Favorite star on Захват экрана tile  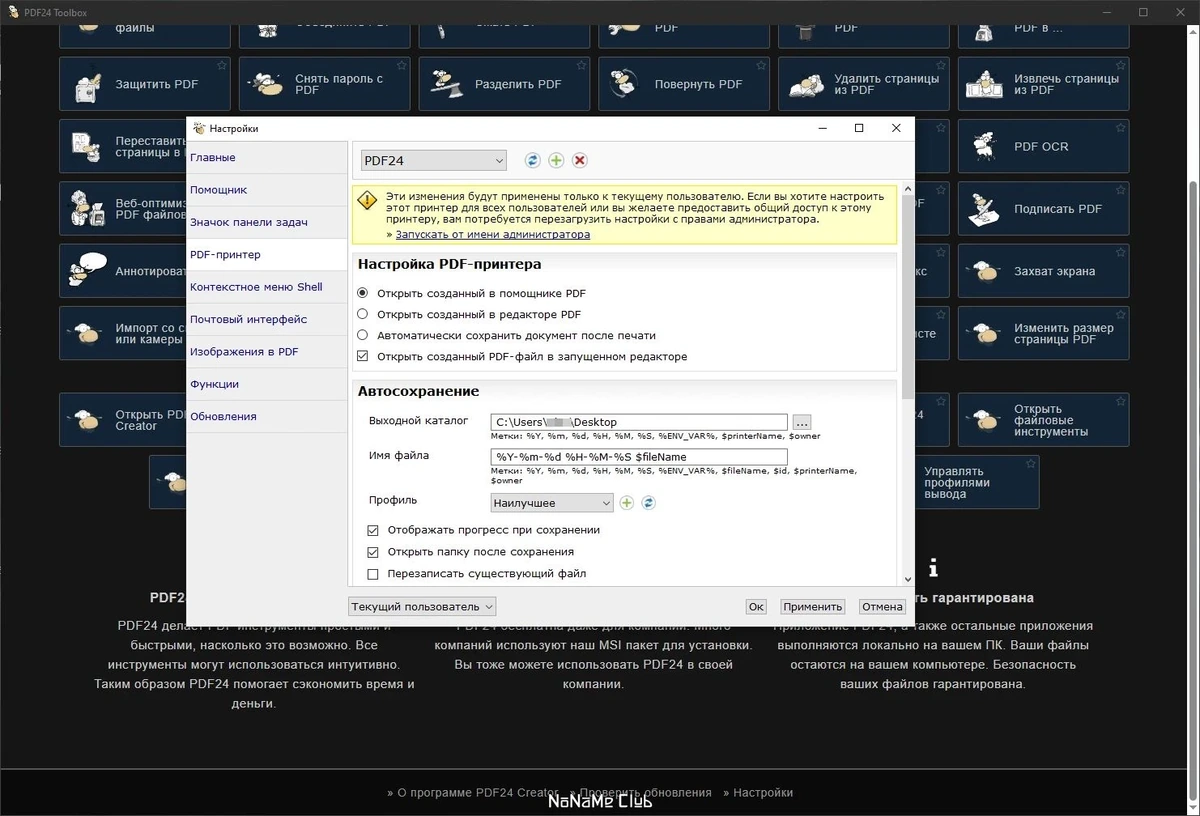(1121, 252)
